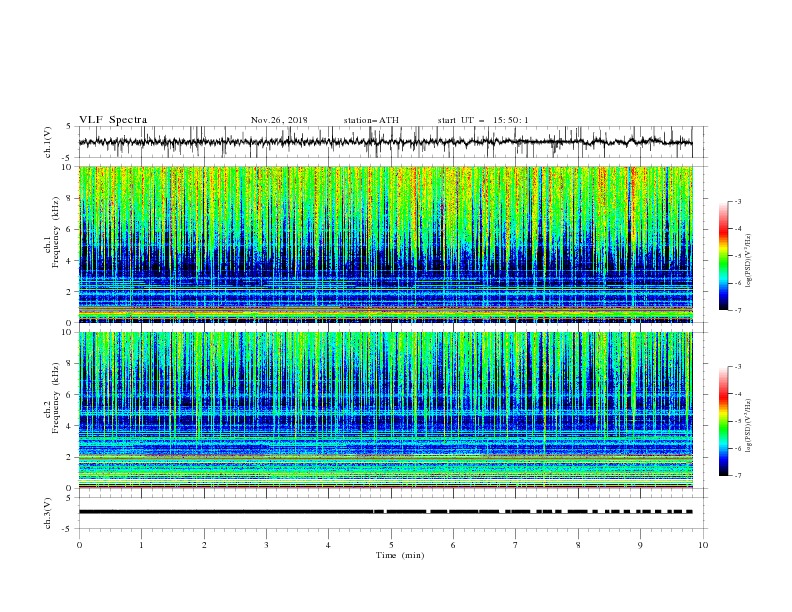Click the "ch.1(V)" waveform axis label
The image size is (792, 612).
pyautogui.click(x=48, y=142)
